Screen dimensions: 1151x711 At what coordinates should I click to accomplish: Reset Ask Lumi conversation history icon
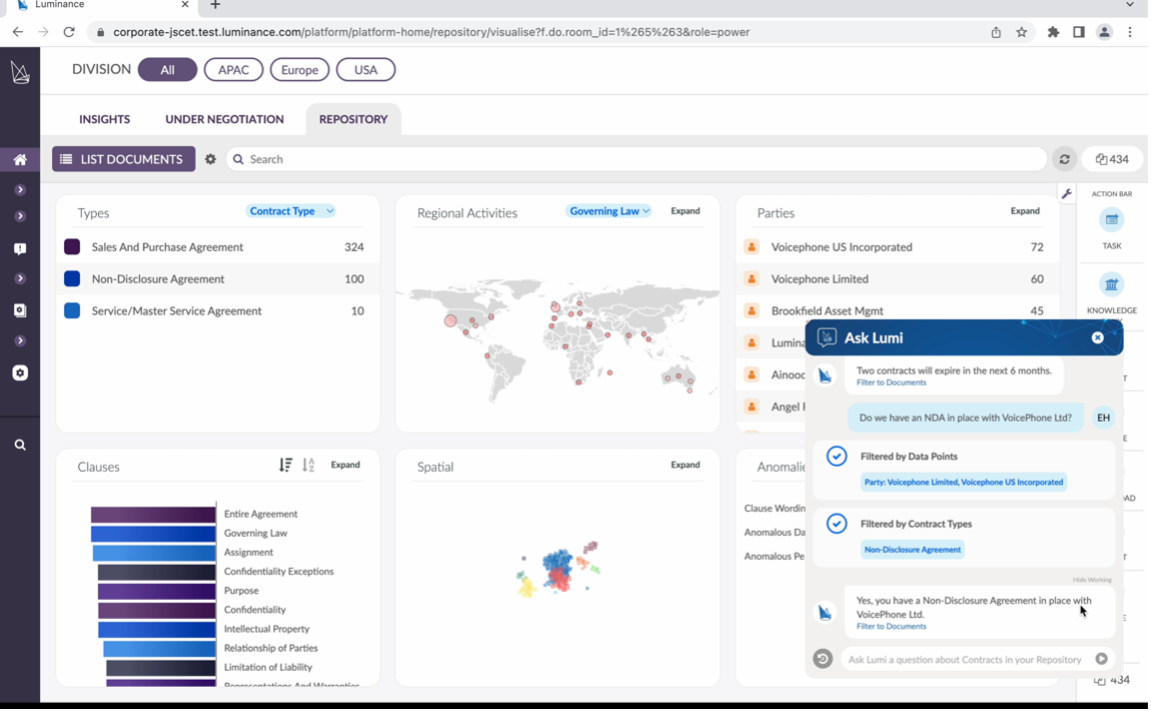click(822, 659)
